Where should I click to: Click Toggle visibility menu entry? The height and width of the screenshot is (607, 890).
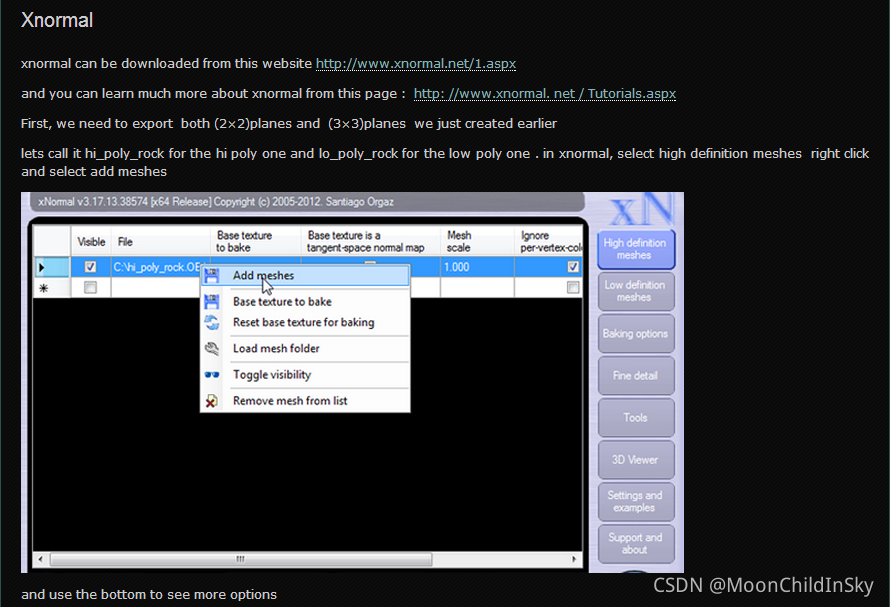(x=305, y=375)
